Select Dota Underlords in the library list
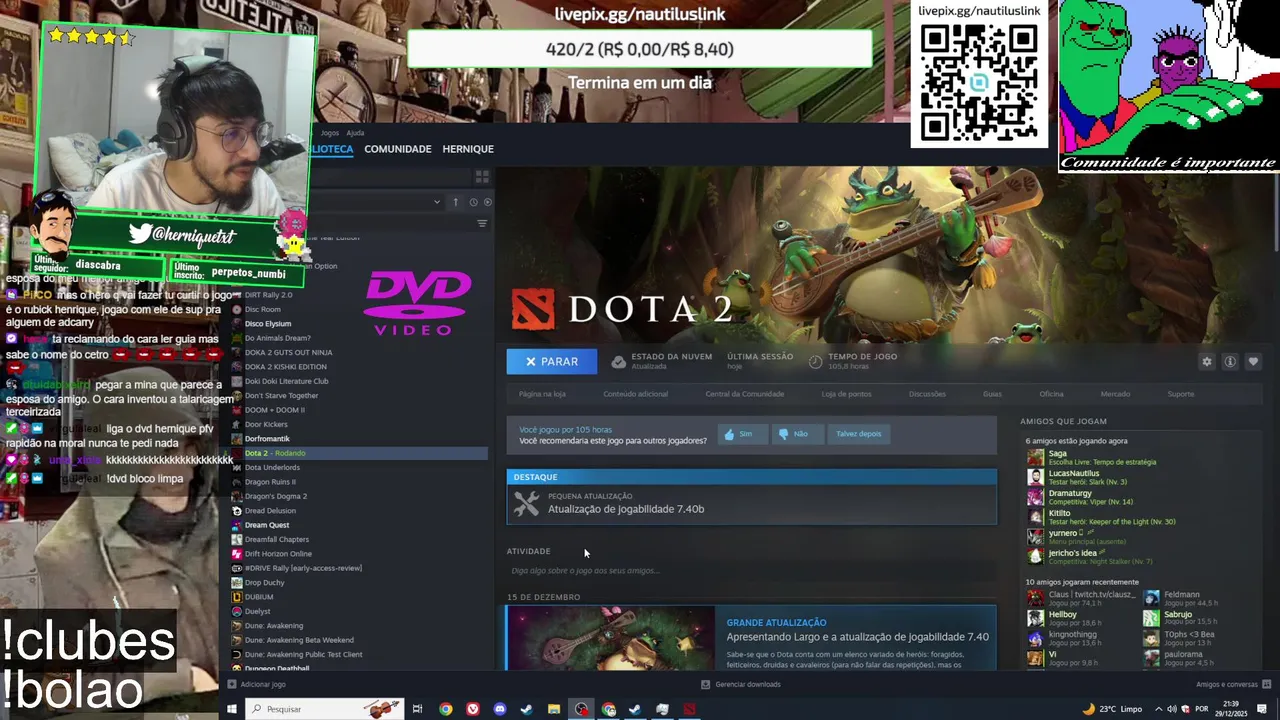1280x720 pixels. coord(272,468)
